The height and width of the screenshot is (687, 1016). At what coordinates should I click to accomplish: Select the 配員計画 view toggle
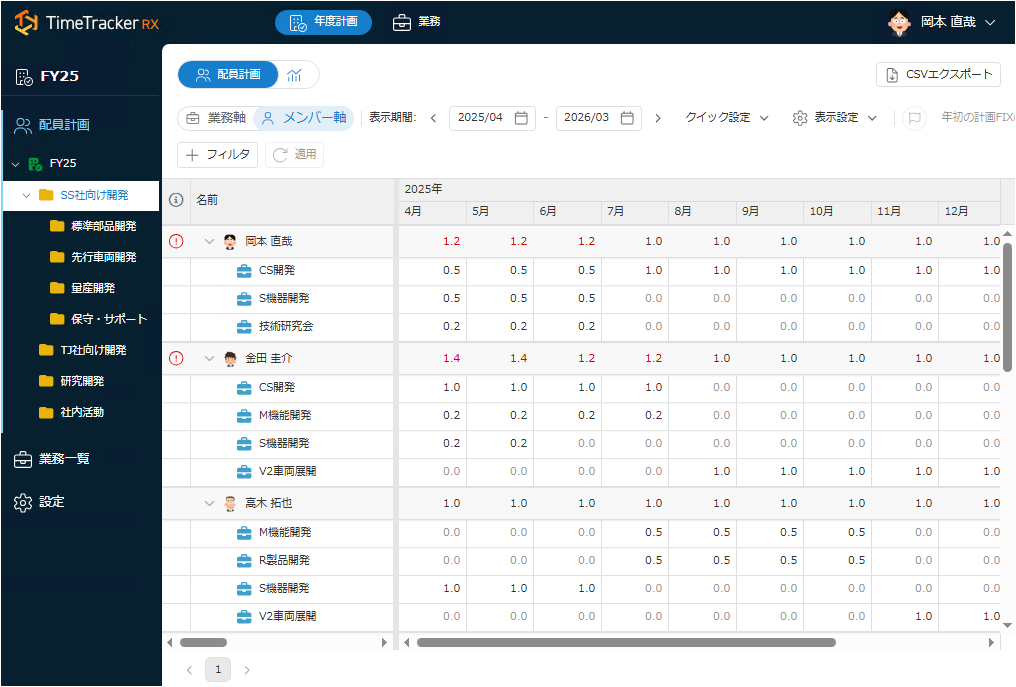228,75
